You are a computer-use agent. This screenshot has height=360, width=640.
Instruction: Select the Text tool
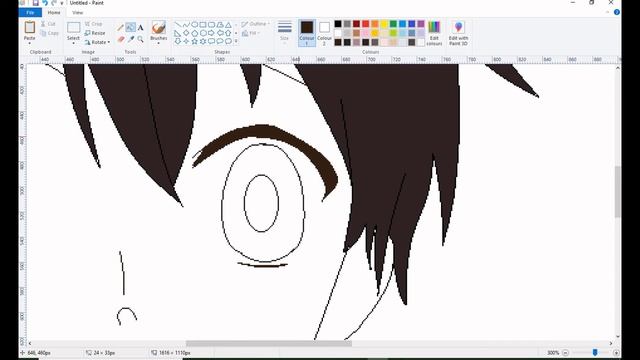pyautogui.click(x=140, y=28)
